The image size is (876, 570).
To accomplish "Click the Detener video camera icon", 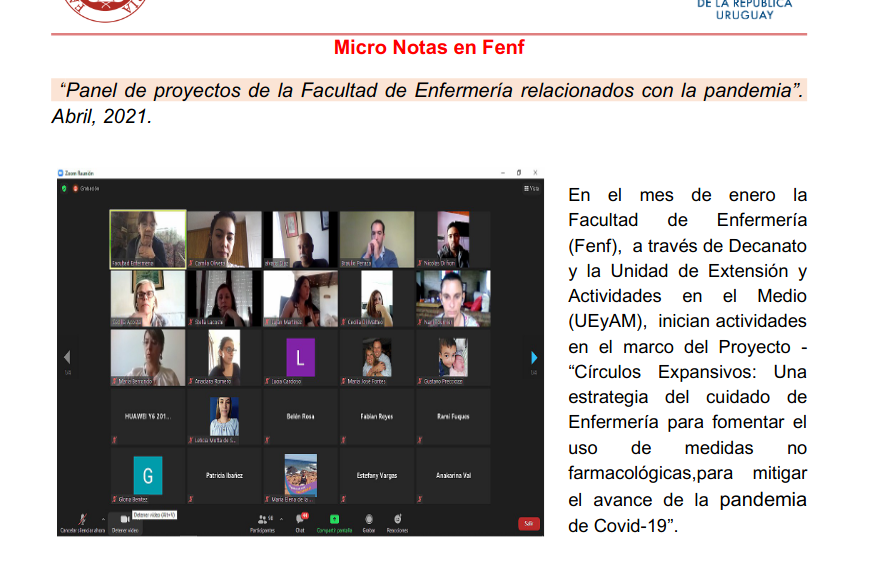I will [125, 519].
